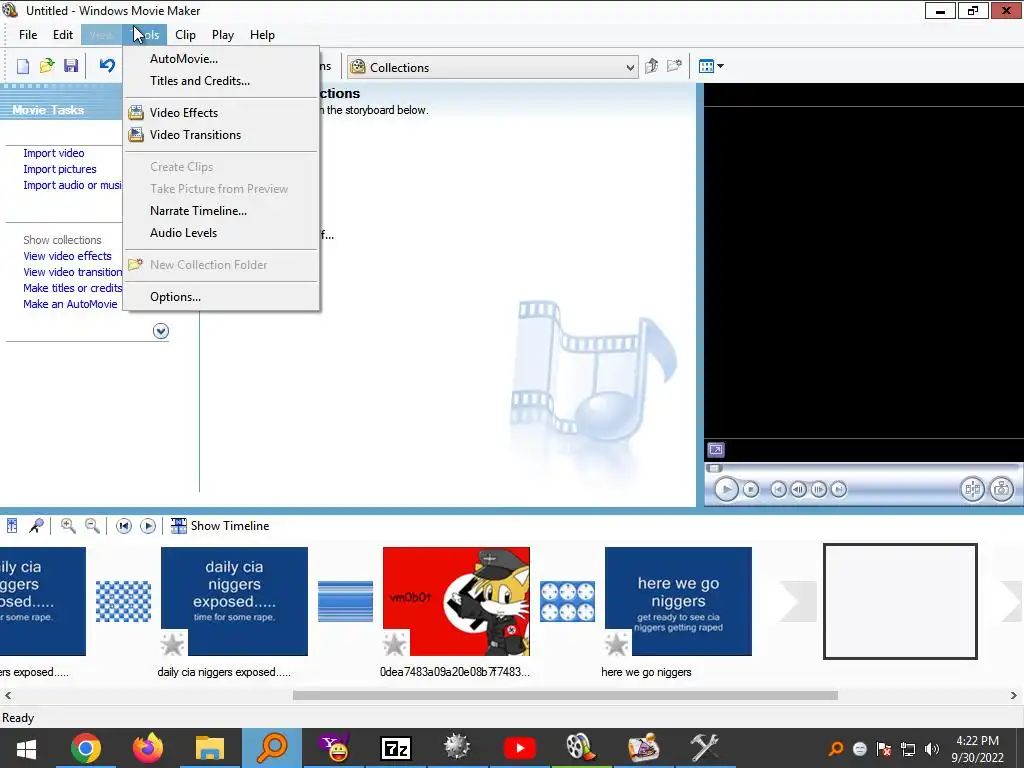Viewport: 1024px width, 768px height.
Task: Launch Firefox from the taskbar
Action: tap(148, 748)
